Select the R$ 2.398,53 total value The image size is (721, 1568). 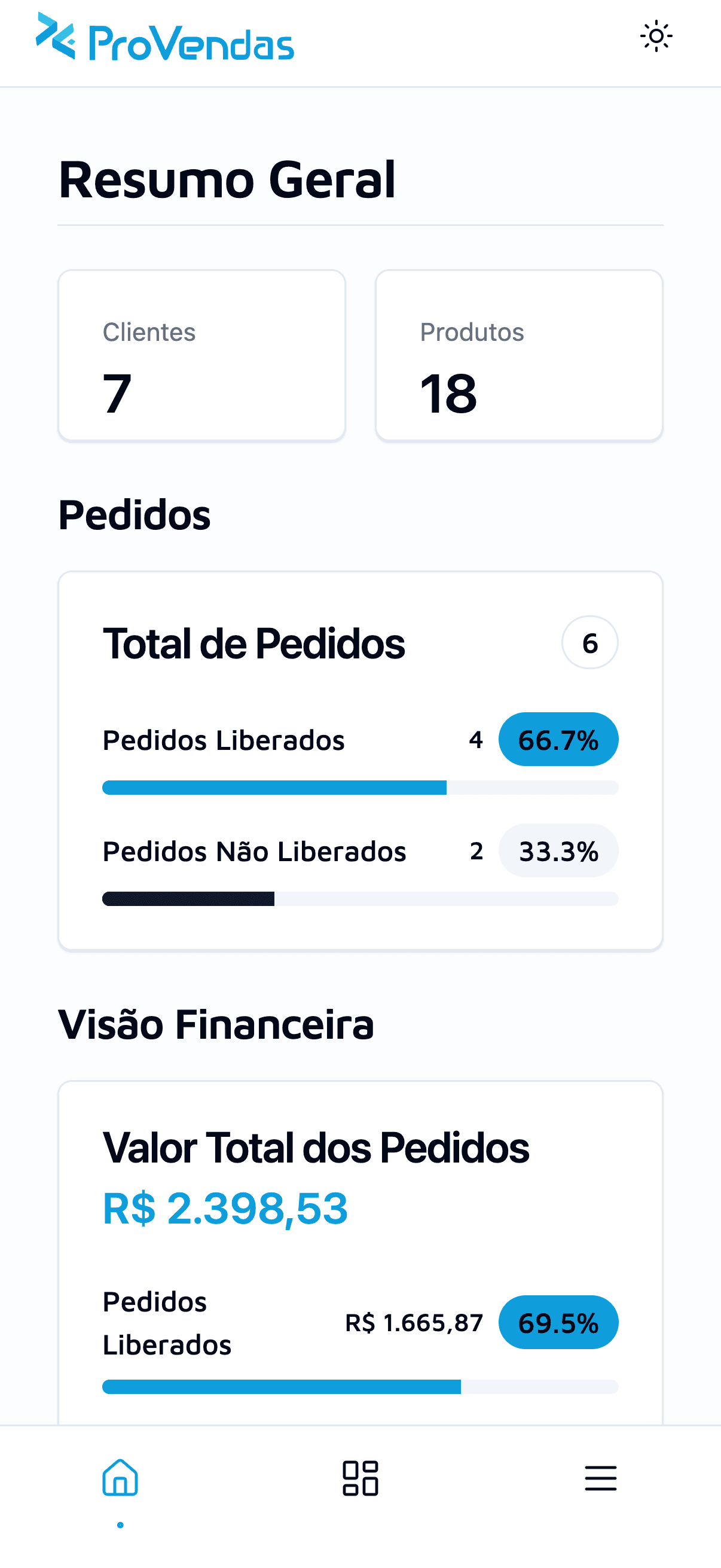tap(225, 1208)
